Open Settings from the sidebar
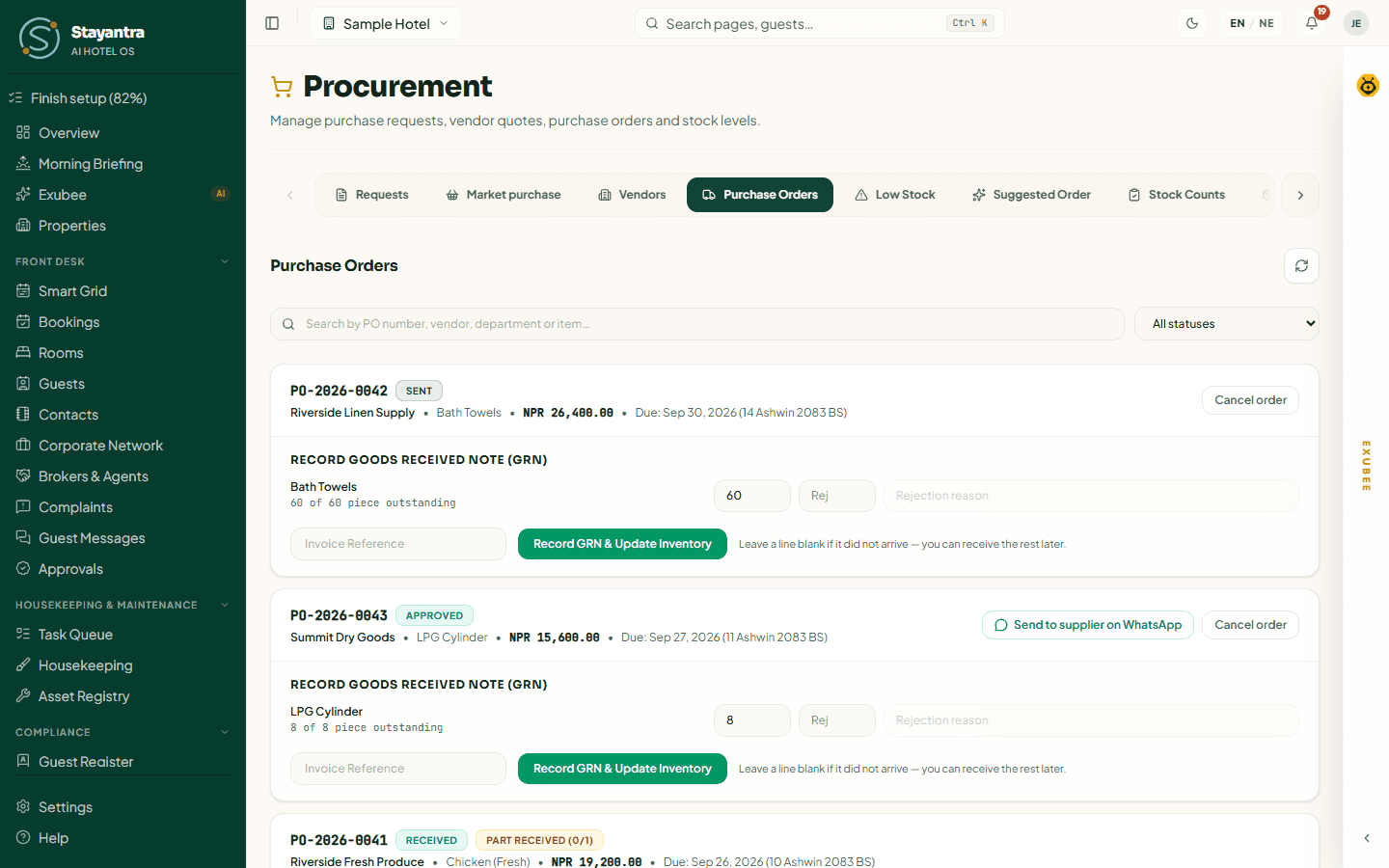Image resolution: width=1389 pixels, height=868 pixels. (66, 807)
